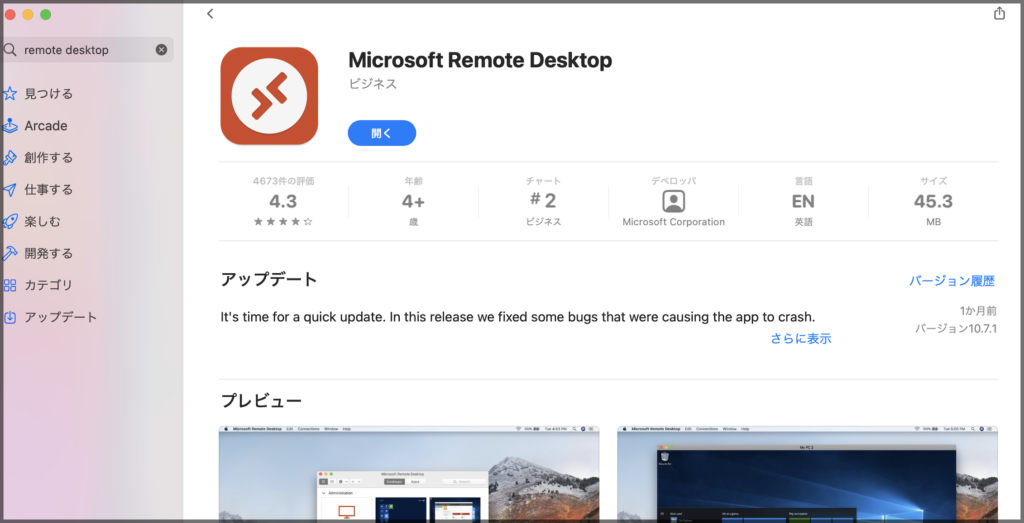
Task: Select 創作する in the sidebar
Action: click(48, 157)
